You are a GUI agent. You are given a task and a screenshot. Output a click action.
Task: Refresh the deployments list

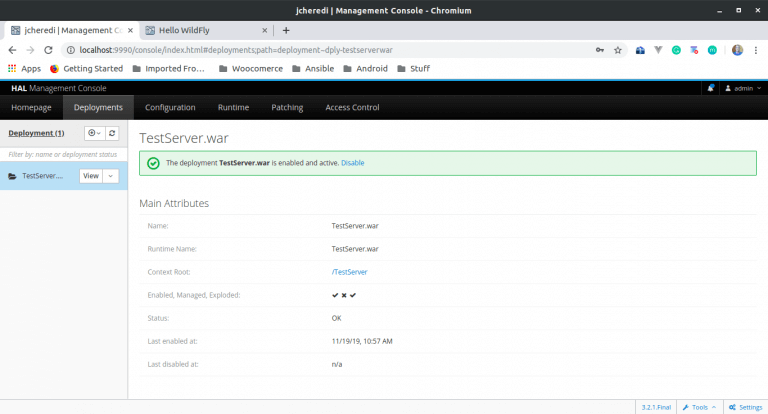pos(113,133)
